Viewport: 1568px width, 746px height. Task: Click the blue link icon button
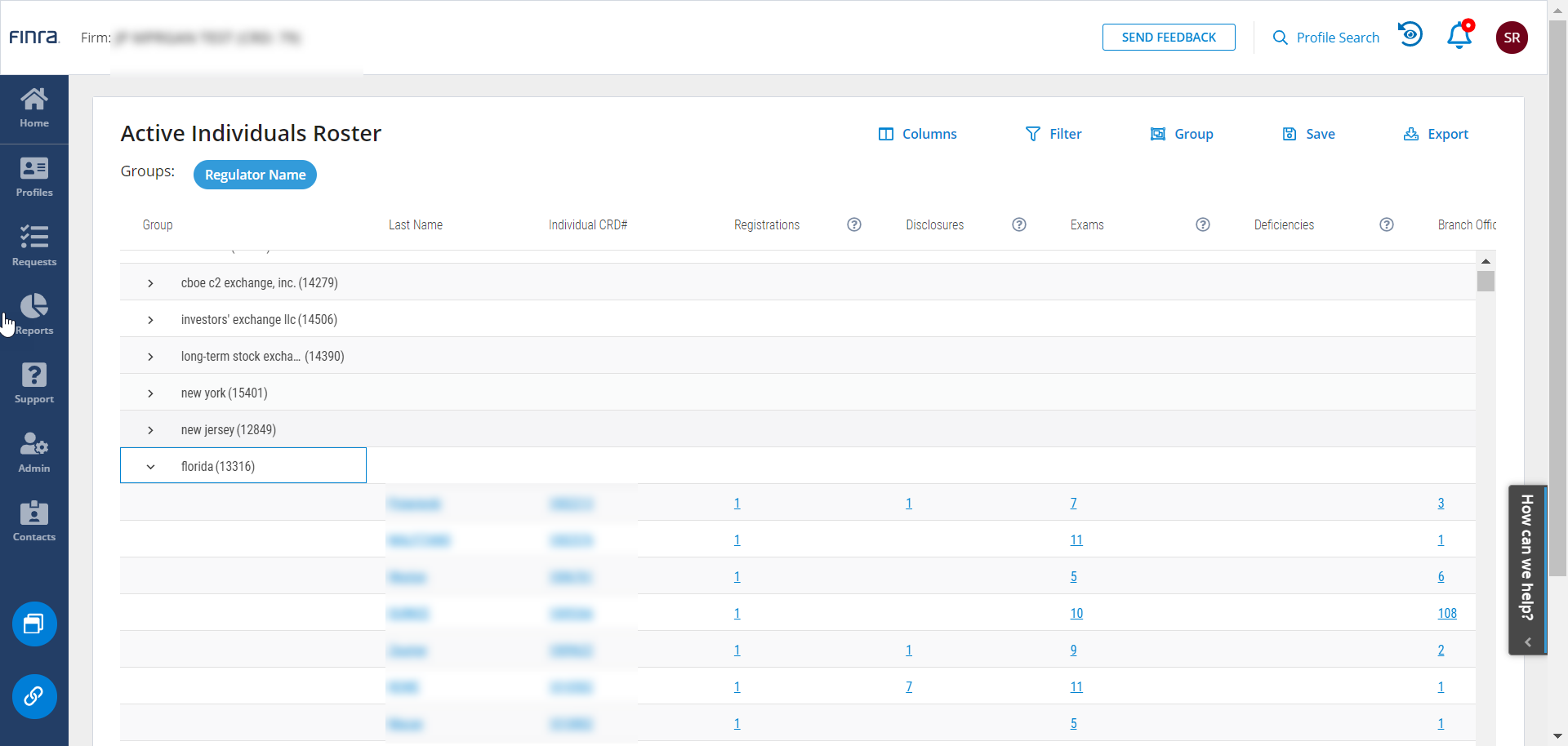[34, 696]
